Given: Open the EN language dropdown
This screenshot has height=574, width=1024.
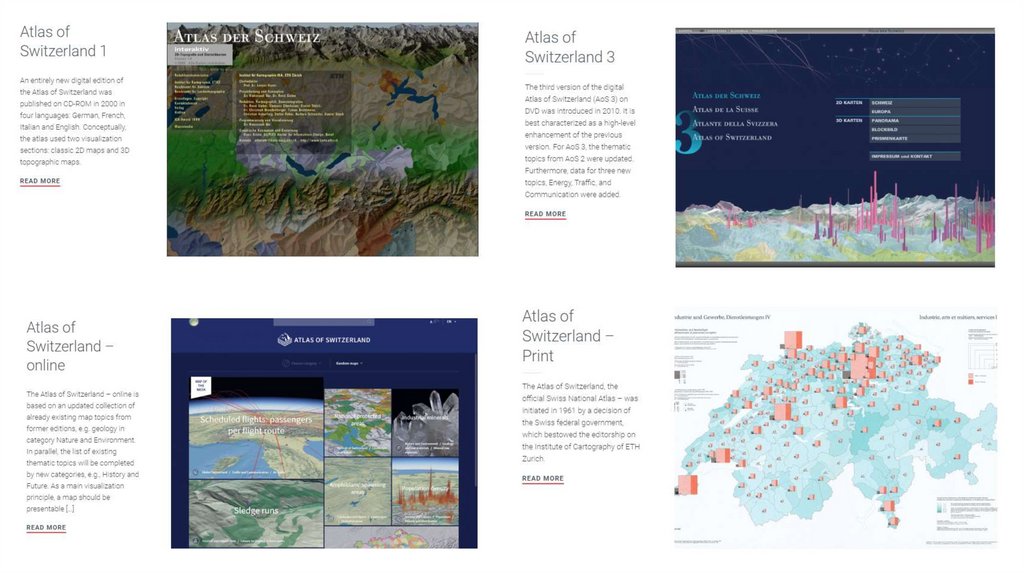Looking at the screenshot, I should [452, 322].
